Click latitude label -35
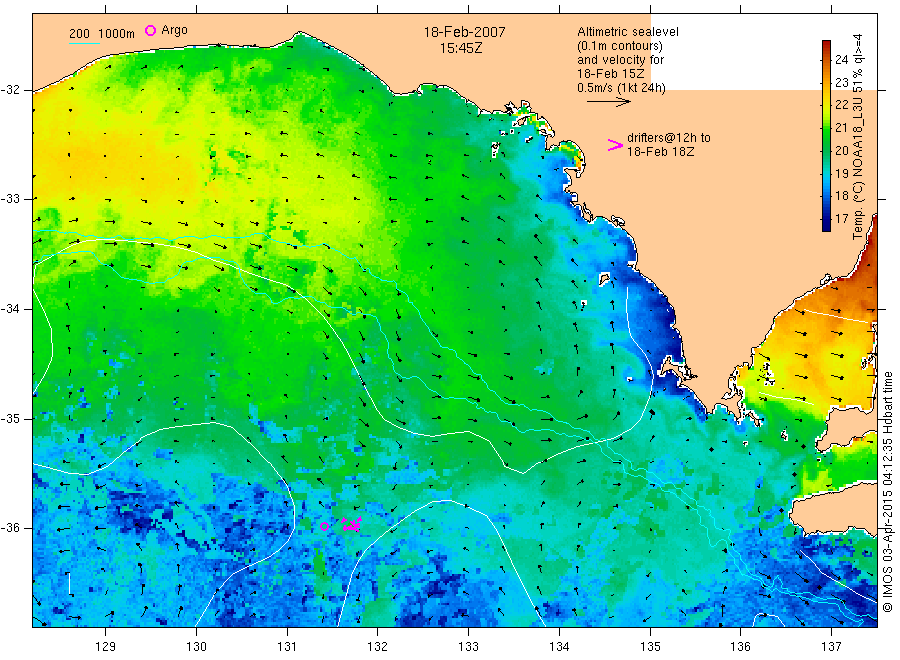 pos(10,418)
